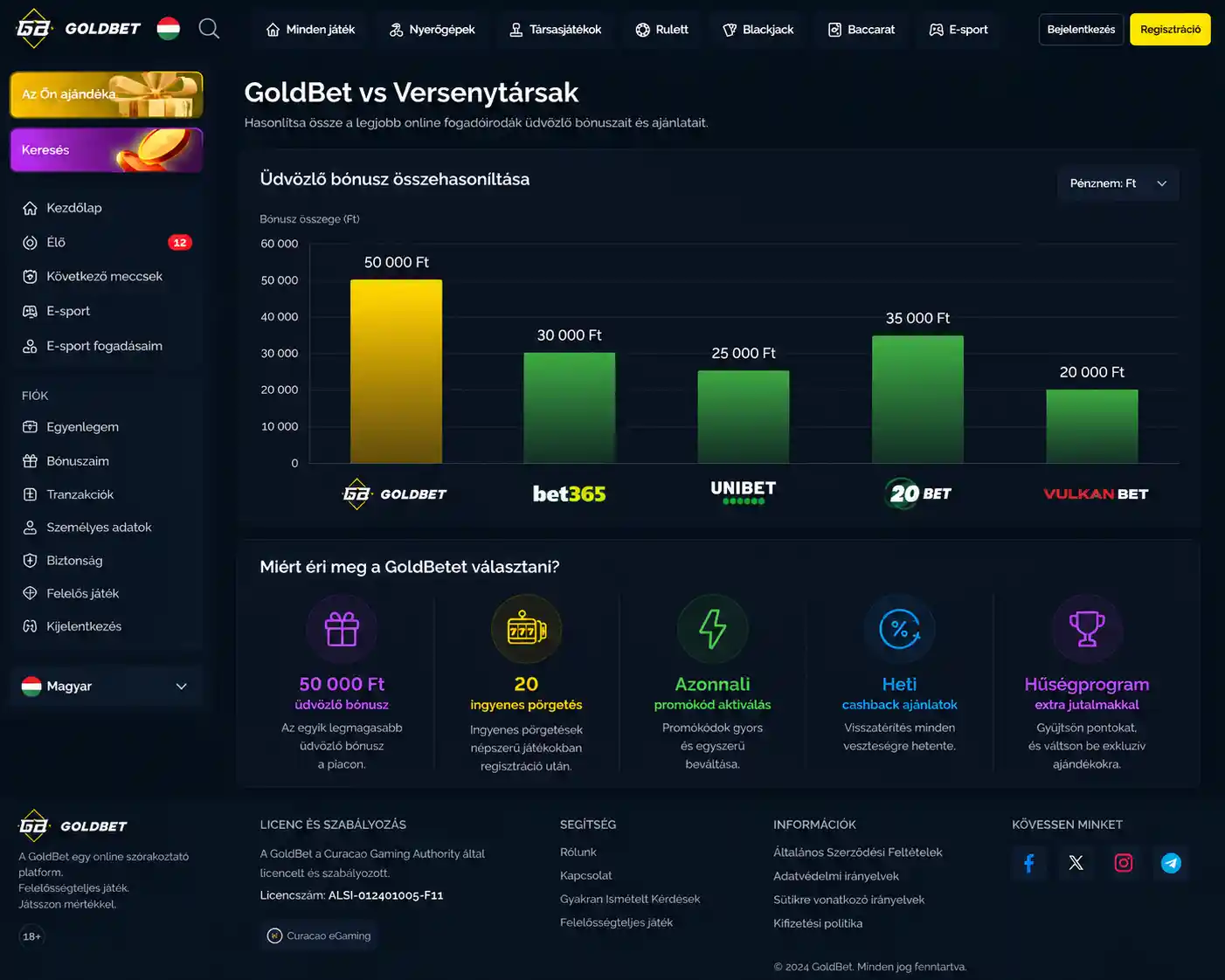1225x980 pixels.
Task: Click the bet365 green bar in chart
Action: (x=570, y=408)
